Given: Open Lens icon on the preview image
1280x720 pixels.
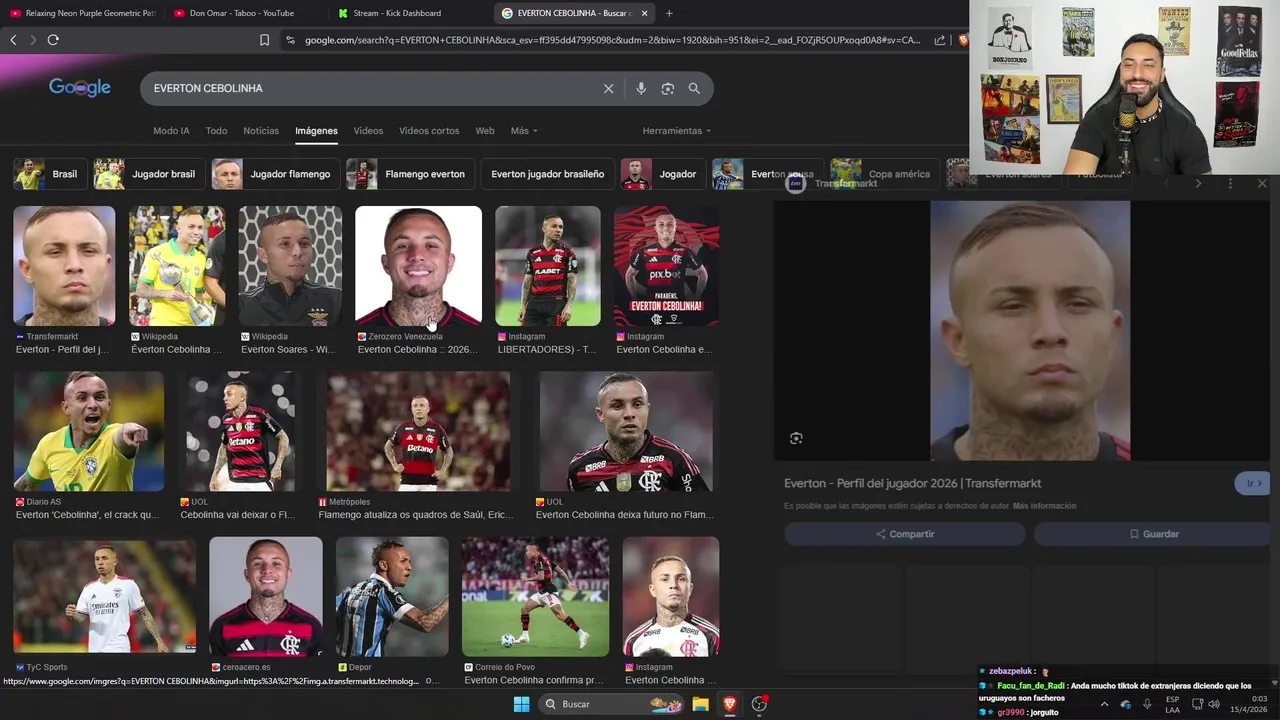Looking at the screenshot, I should (796, 438).
